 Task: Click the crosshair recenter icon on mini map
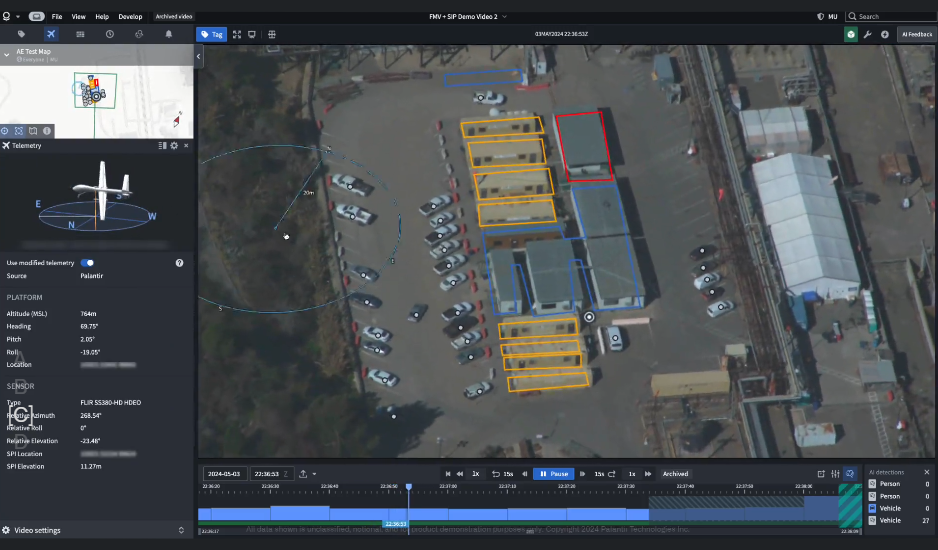point(5,130)
